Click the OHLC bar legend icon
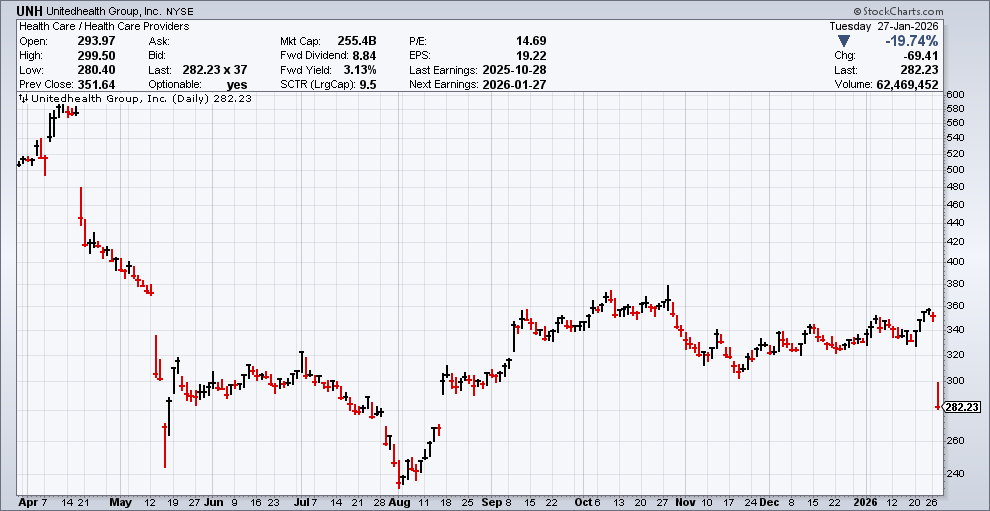990x511 pixels. 24,99
